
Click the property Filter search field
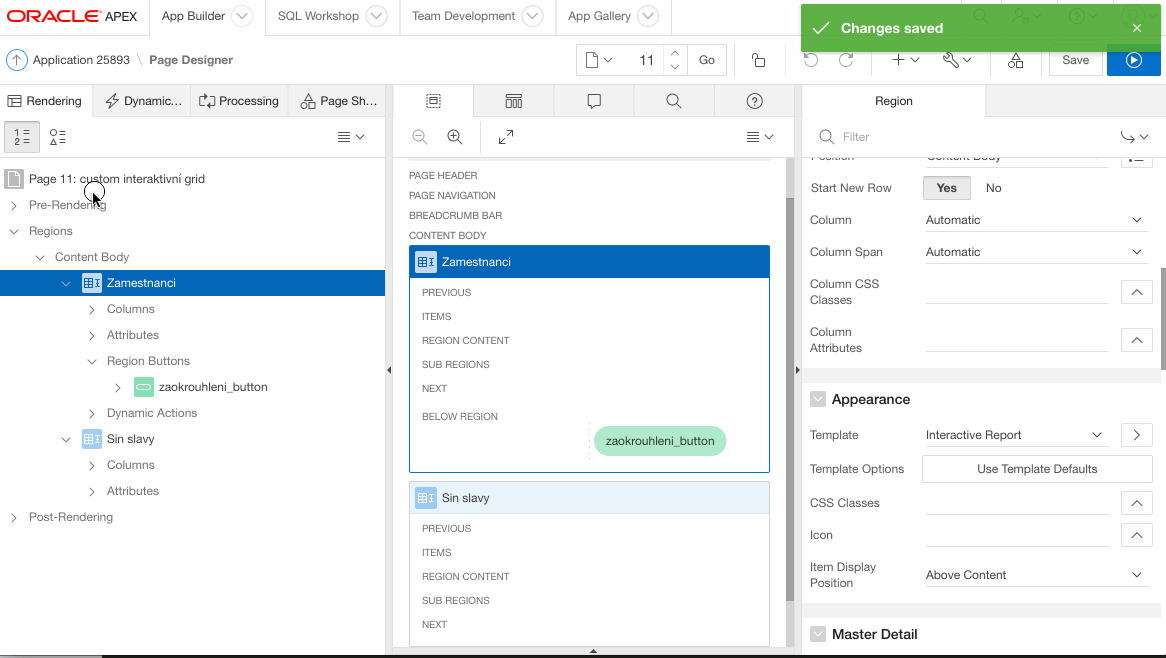tap(970, 137)
